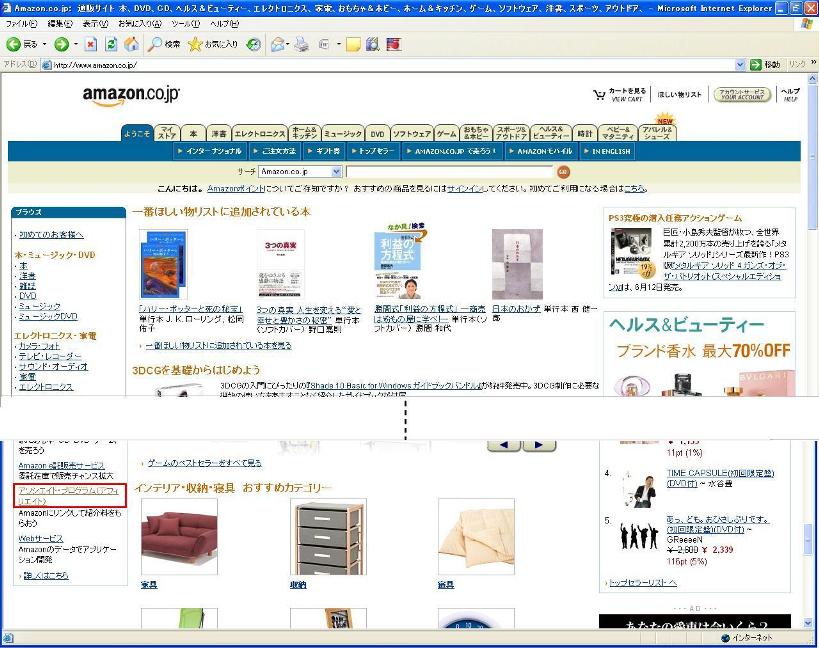
Task: Select the 本 (Books) tab
Action: click(x=193, y=134)
